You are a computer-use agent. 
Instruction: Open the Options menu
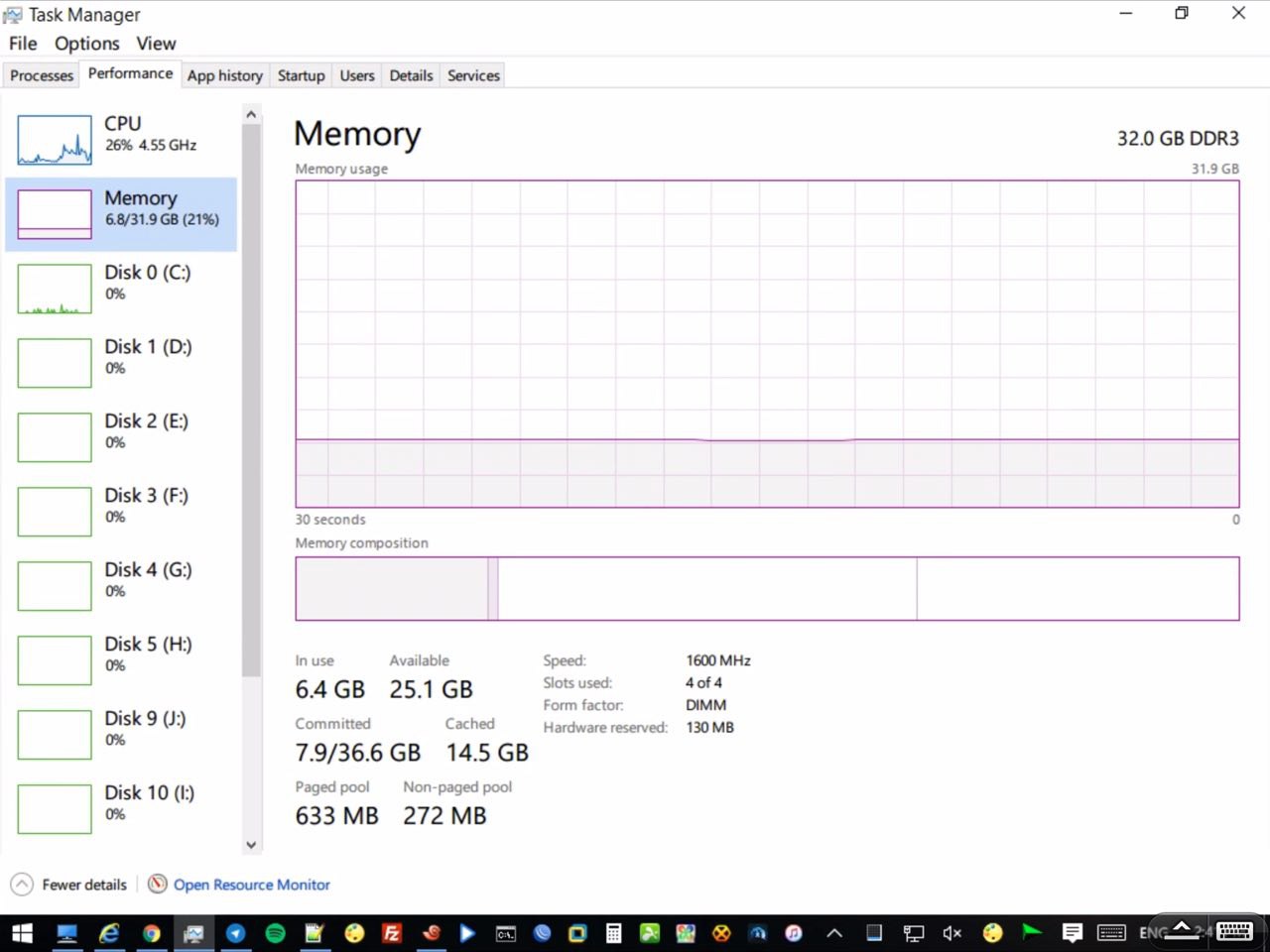(x=86, y=44)
